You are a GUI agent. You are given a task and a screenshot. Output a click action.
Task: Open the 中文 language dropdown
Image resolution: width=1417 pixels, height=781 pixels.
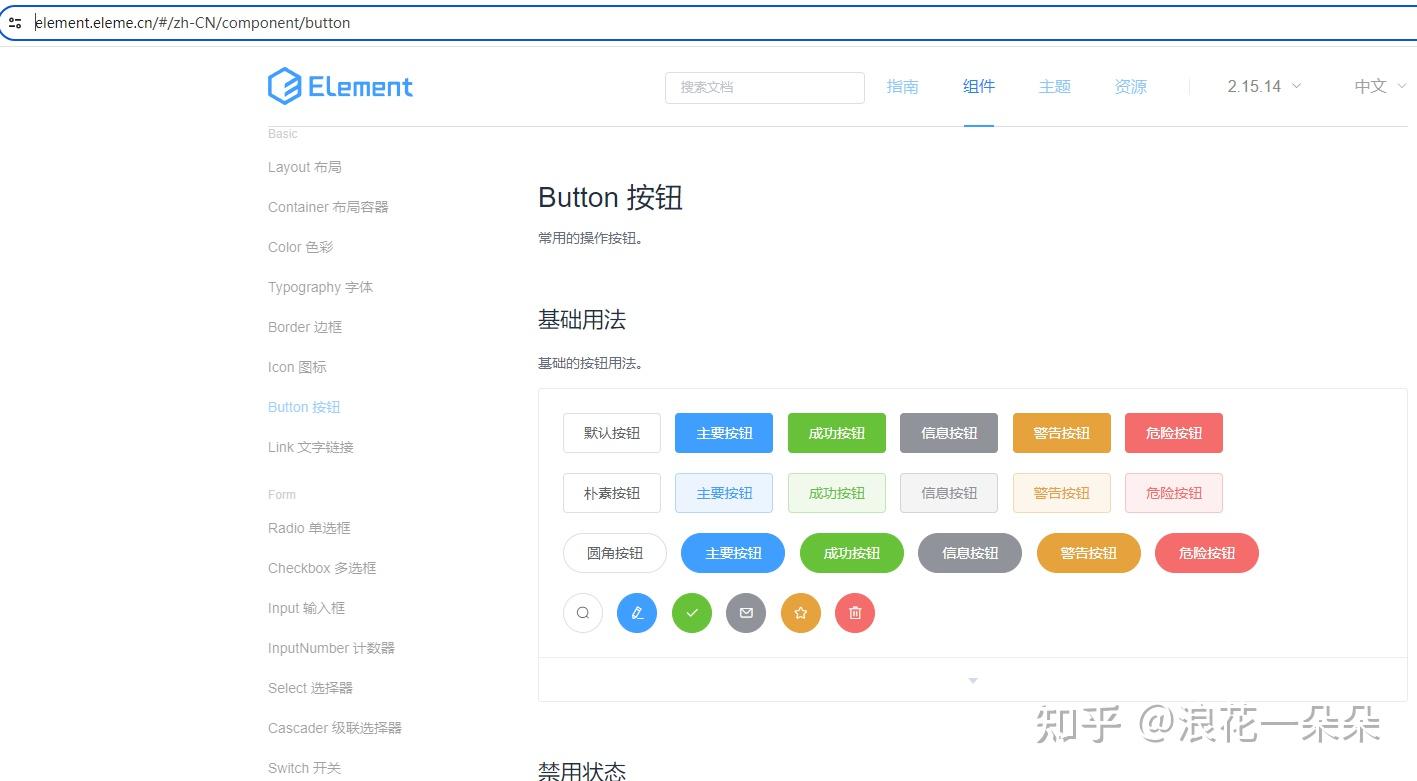[1377, 86]
